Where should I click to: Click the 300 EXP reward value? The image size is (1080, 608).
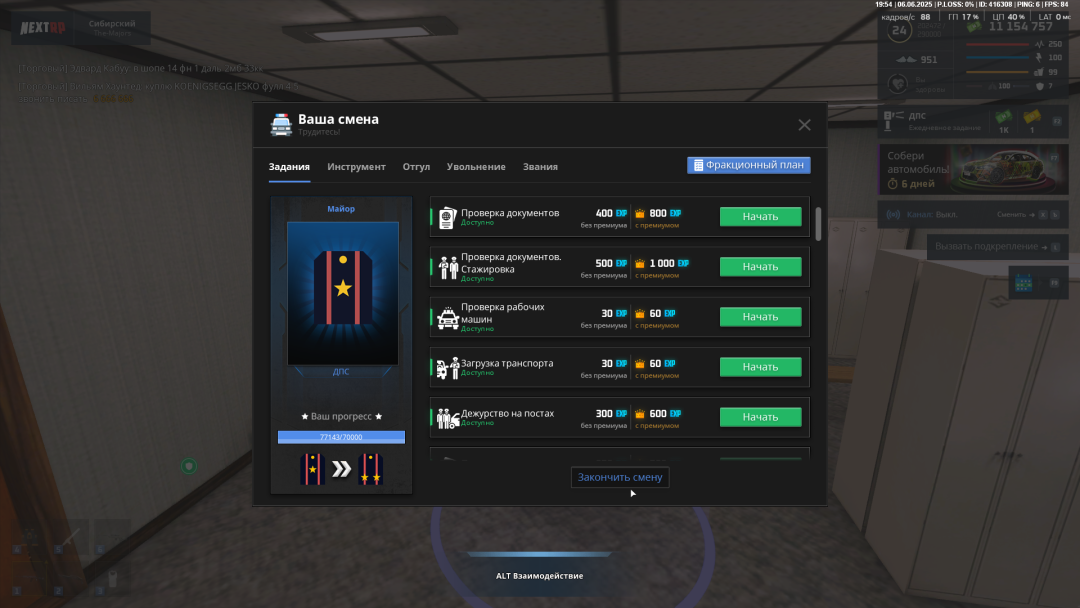pos(611,414)
